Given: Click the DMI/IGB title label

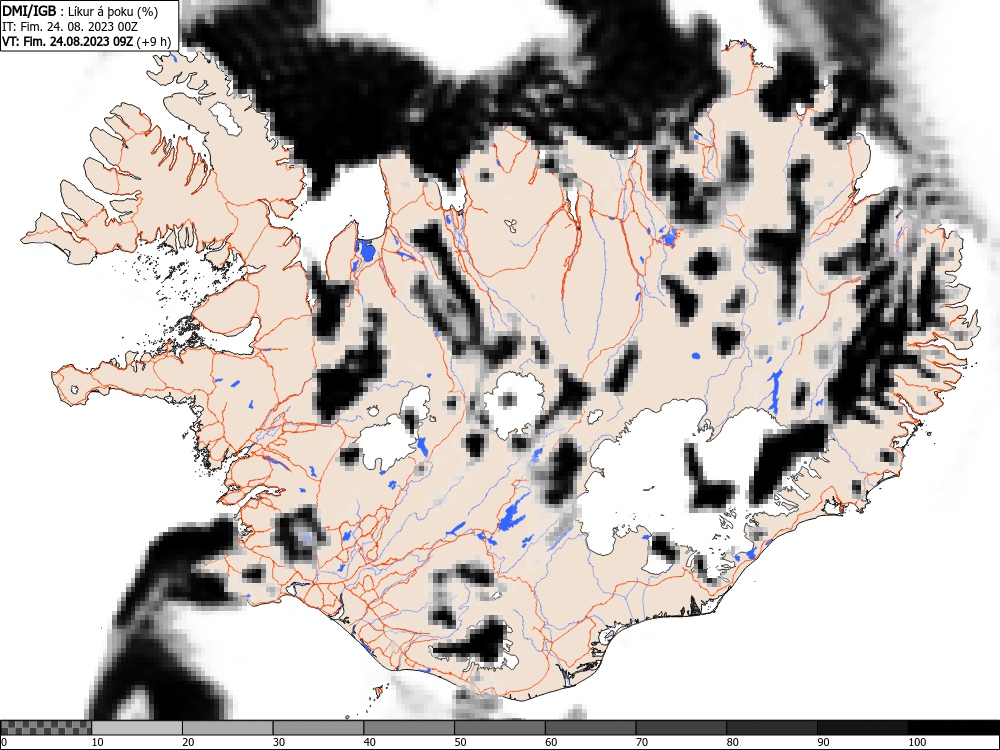Looking at the screenshot, I should (x=29, y=11).
